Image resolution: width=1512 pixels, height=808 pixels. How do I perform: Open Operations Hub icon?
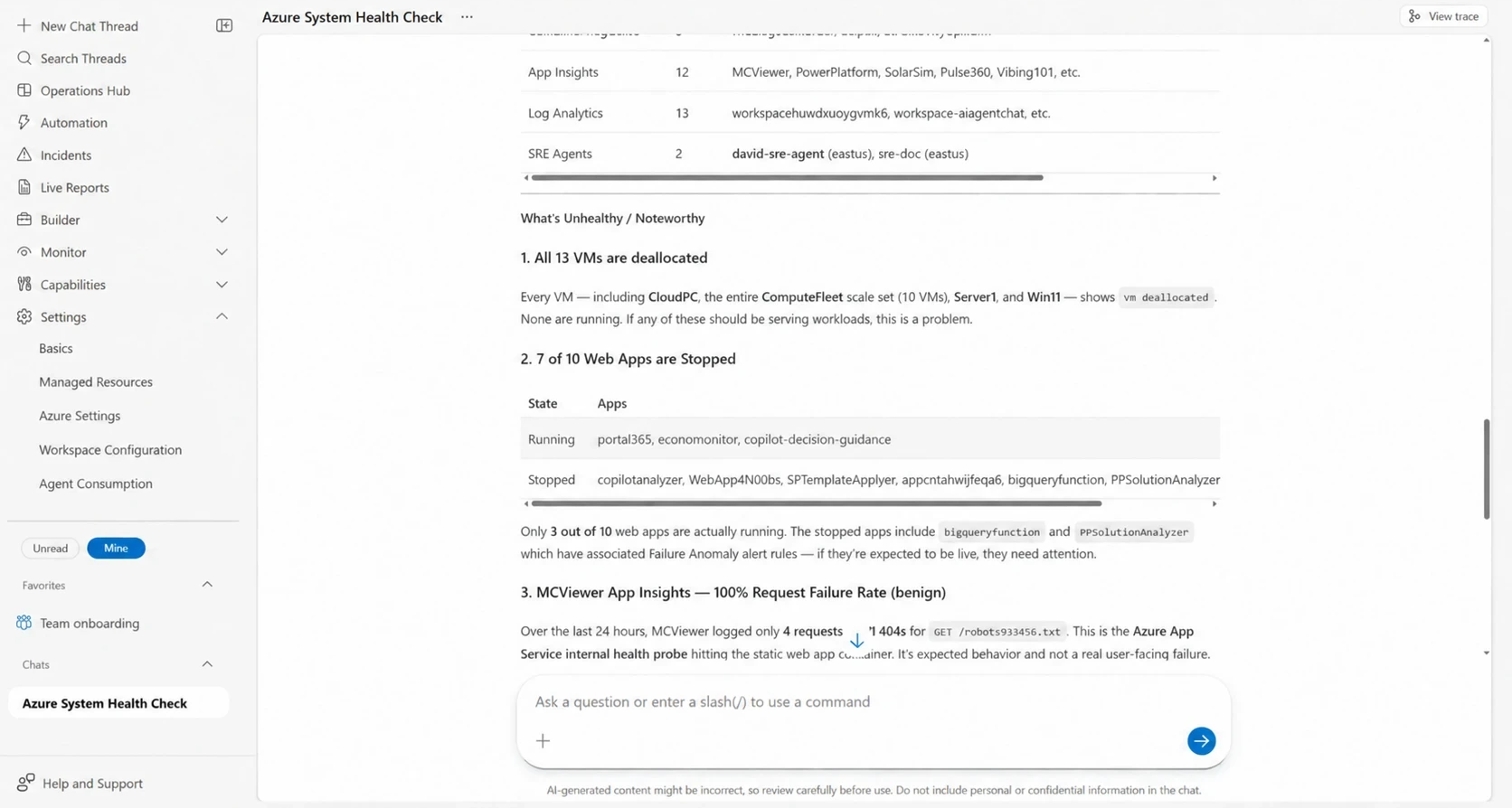click(x=24, y=90)
